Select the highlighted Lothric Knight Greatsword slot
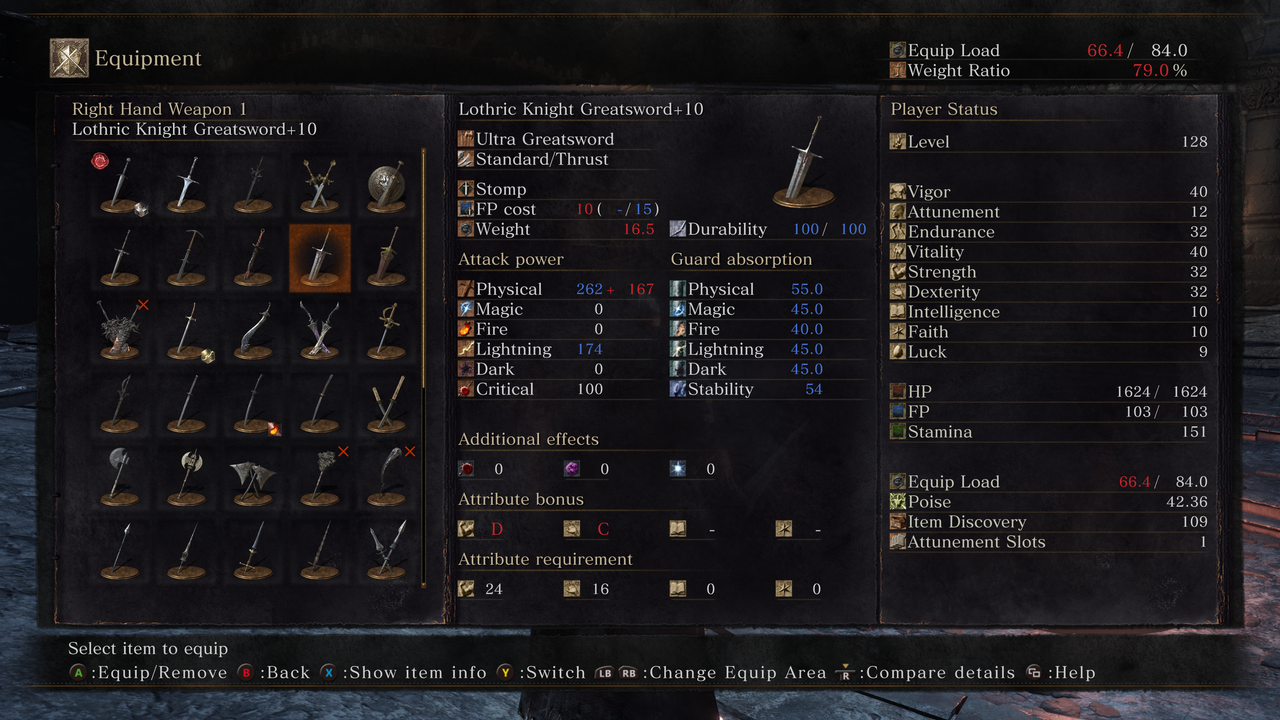Viewport: 1280px width, 720px height. coord(320,258)
